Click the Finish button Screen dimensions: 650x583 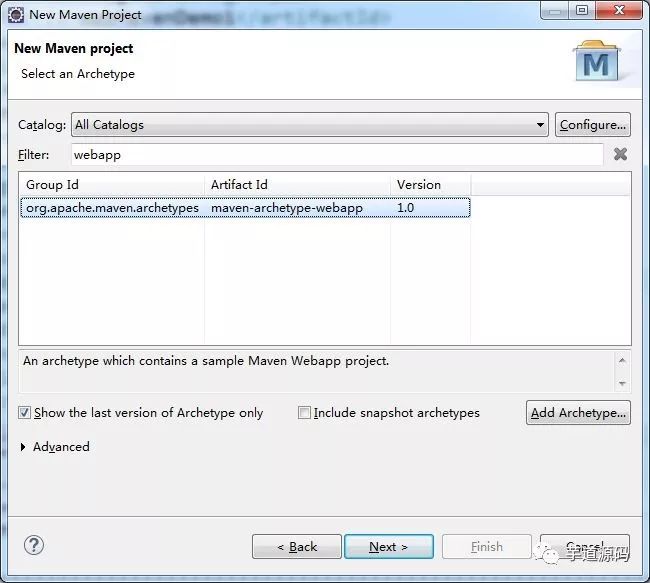point(487,547)
